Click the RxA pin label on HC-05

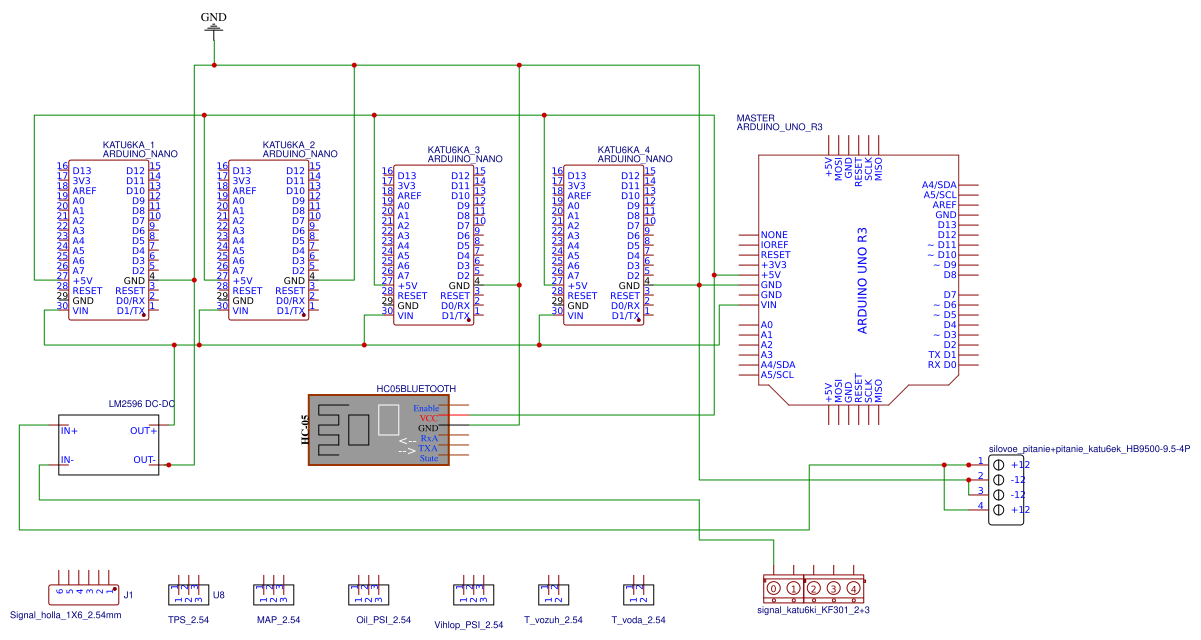(x=430, y=438)
